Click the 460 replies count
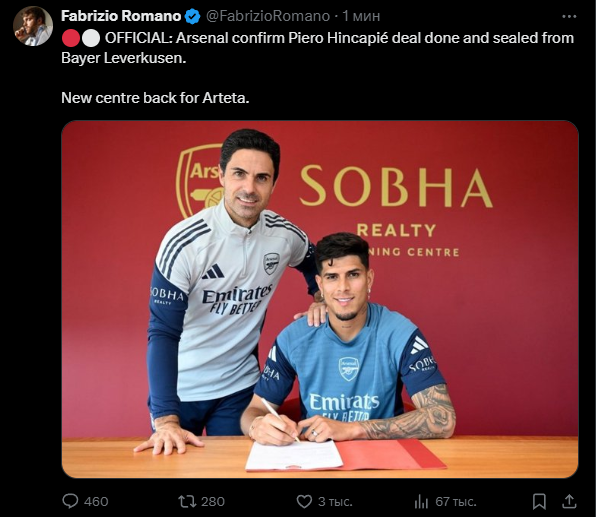Image resolution: width=596 pixels, height=517 pixels. (x=96, y=501)
